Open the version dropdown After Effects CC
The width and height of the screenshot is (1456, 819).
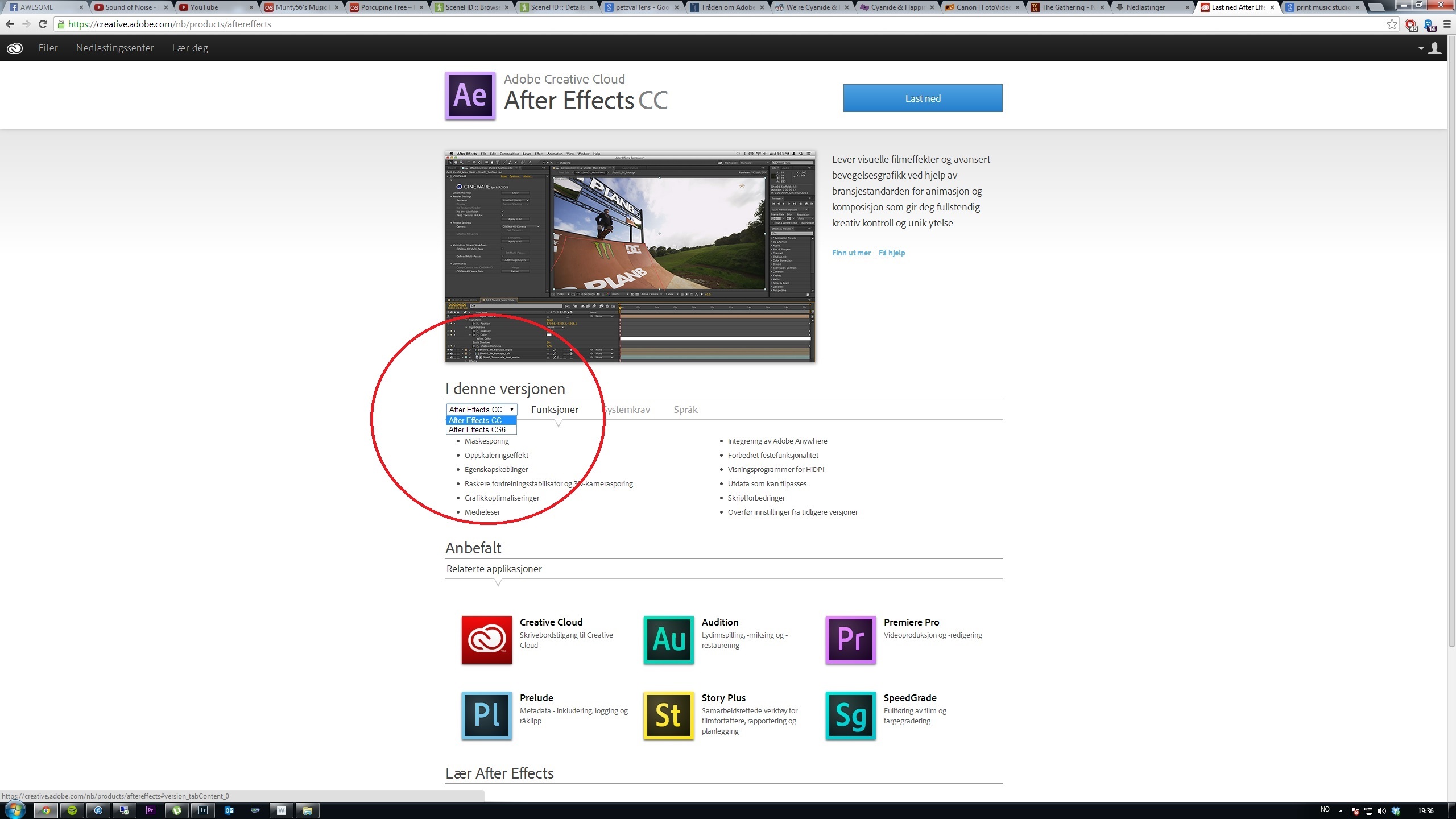[481, 409]
